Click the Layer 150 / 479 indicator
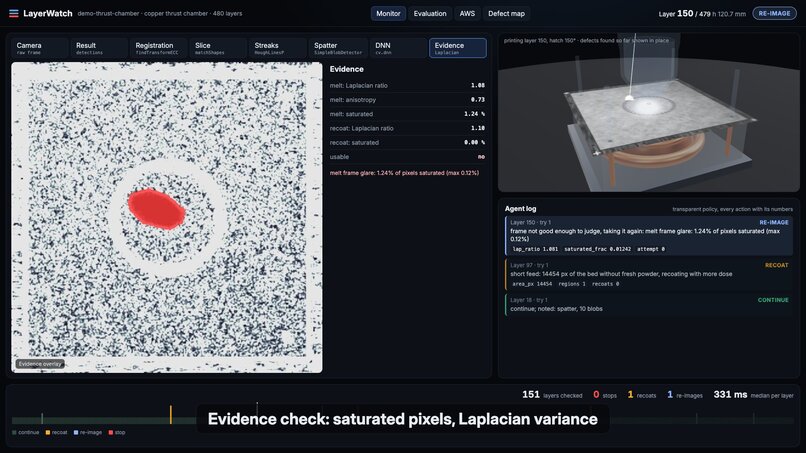806x453 pixels. [685, 13]
